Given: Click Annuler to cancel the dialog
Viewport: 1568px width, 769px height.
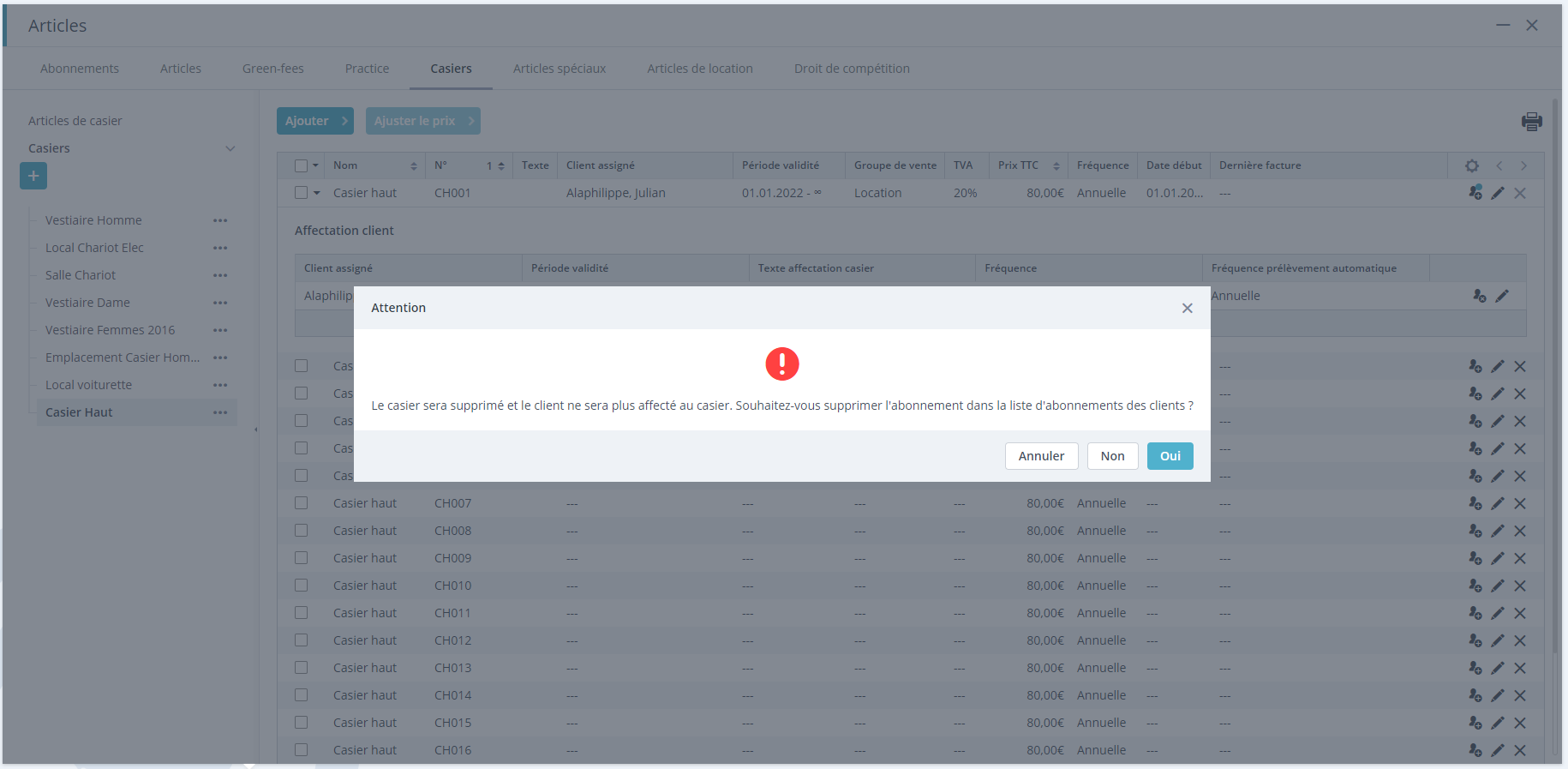Looking at the screenshot, I should click(1041, 456).
